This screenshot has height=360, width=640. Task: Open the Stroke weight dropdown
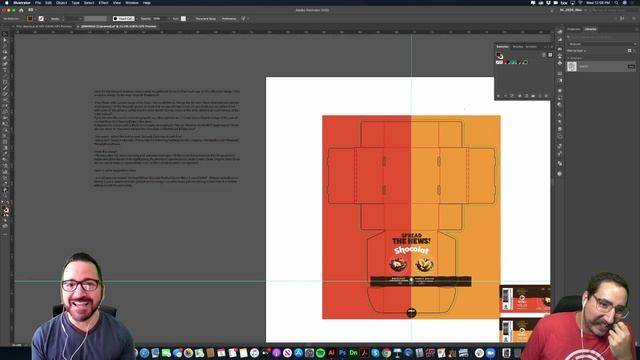point(81,19)
